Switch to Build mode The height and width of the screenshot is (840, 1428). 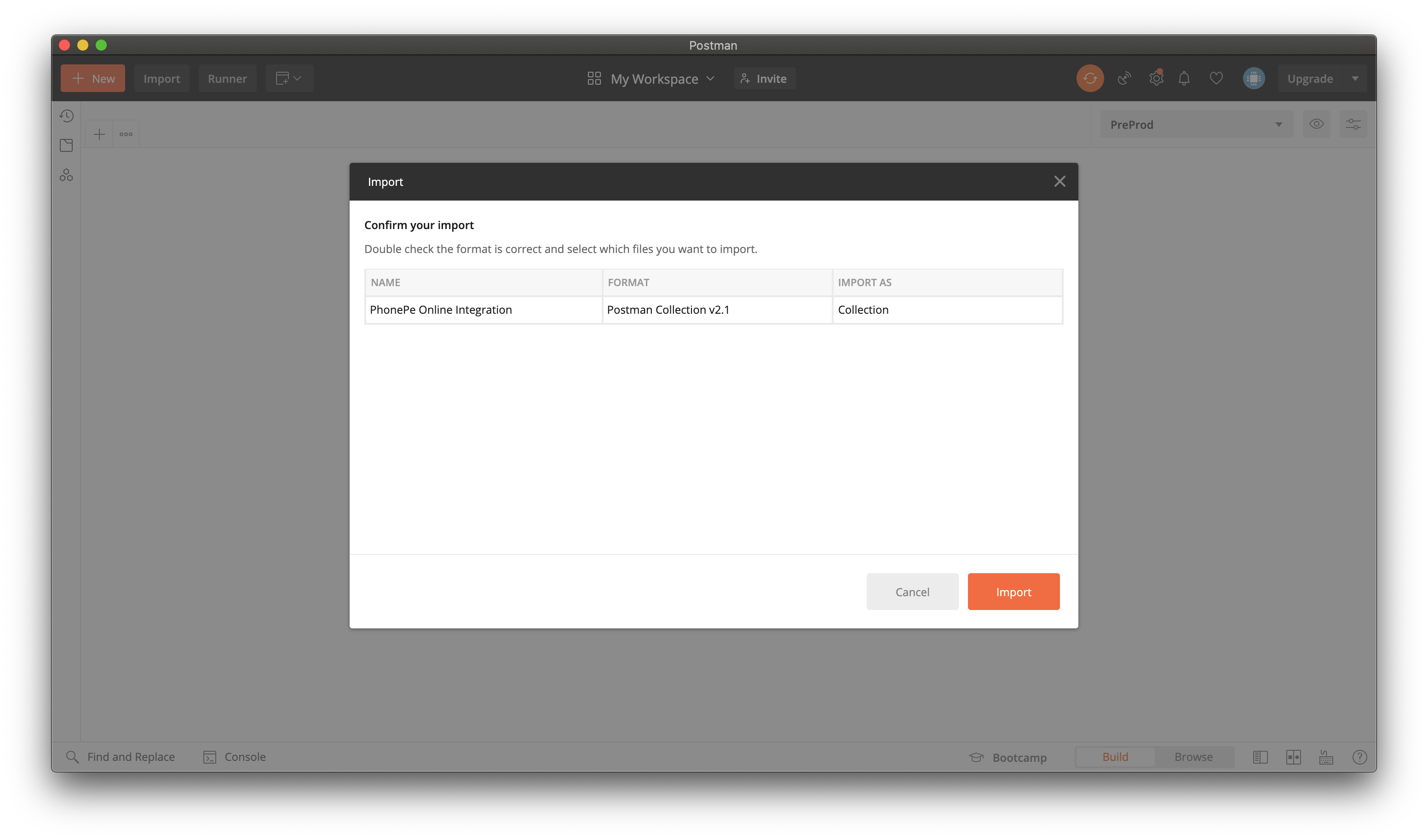point(1115,757)
